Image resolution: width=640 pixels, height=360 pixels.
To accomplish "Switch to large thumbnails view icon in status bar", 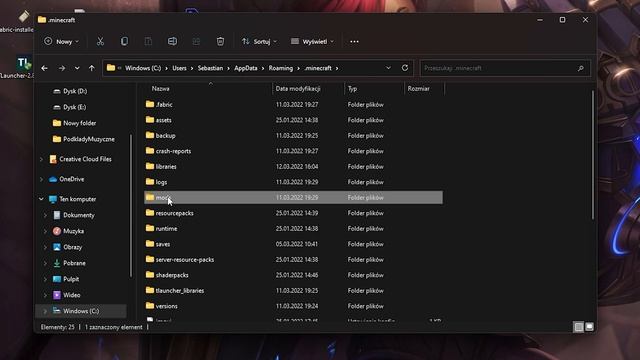I will [x=589, y=327].
